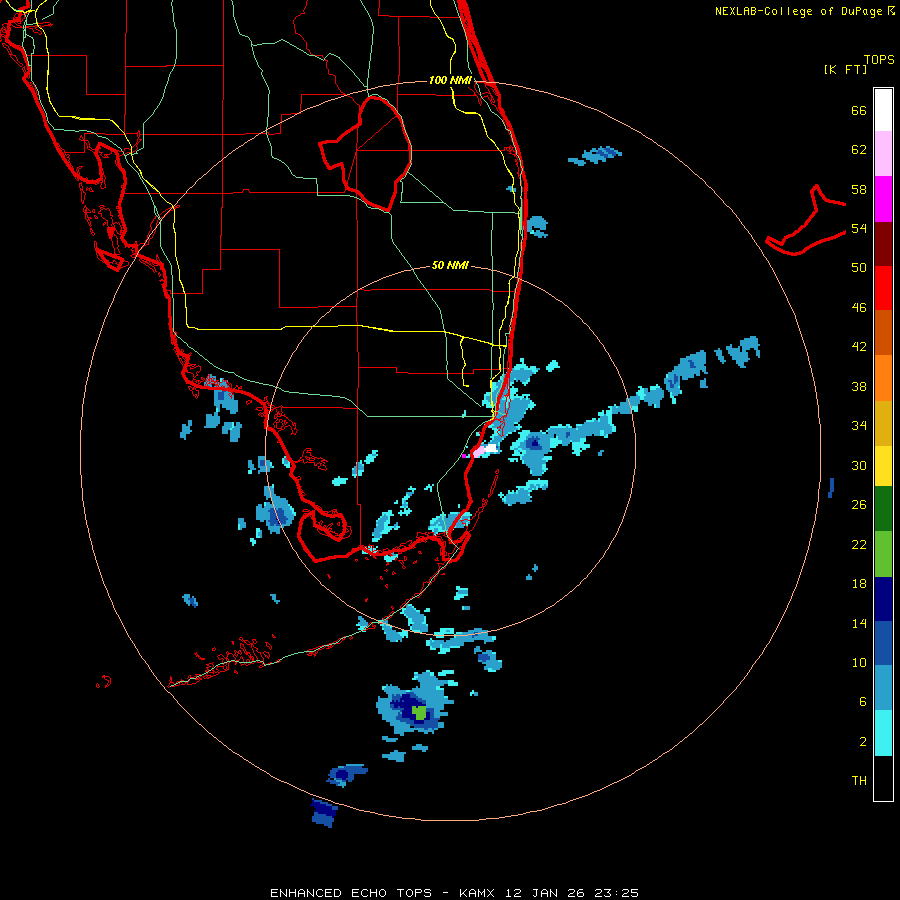The width and height of the screenshot is (900, 900).
Task: Click the TOPS legend title
Action: (879, 59)
